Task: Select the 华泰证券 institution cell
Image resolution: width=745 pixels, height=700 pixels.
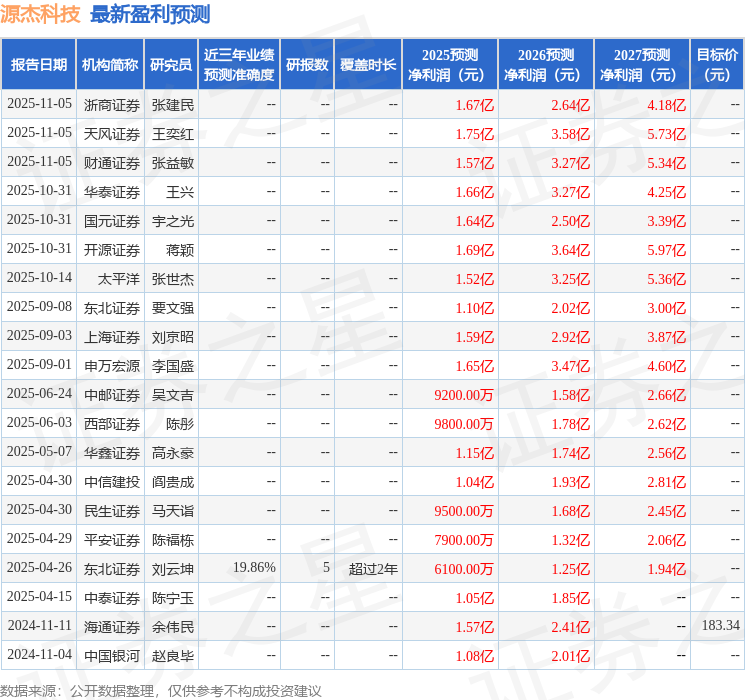Action: click(112, 192)
